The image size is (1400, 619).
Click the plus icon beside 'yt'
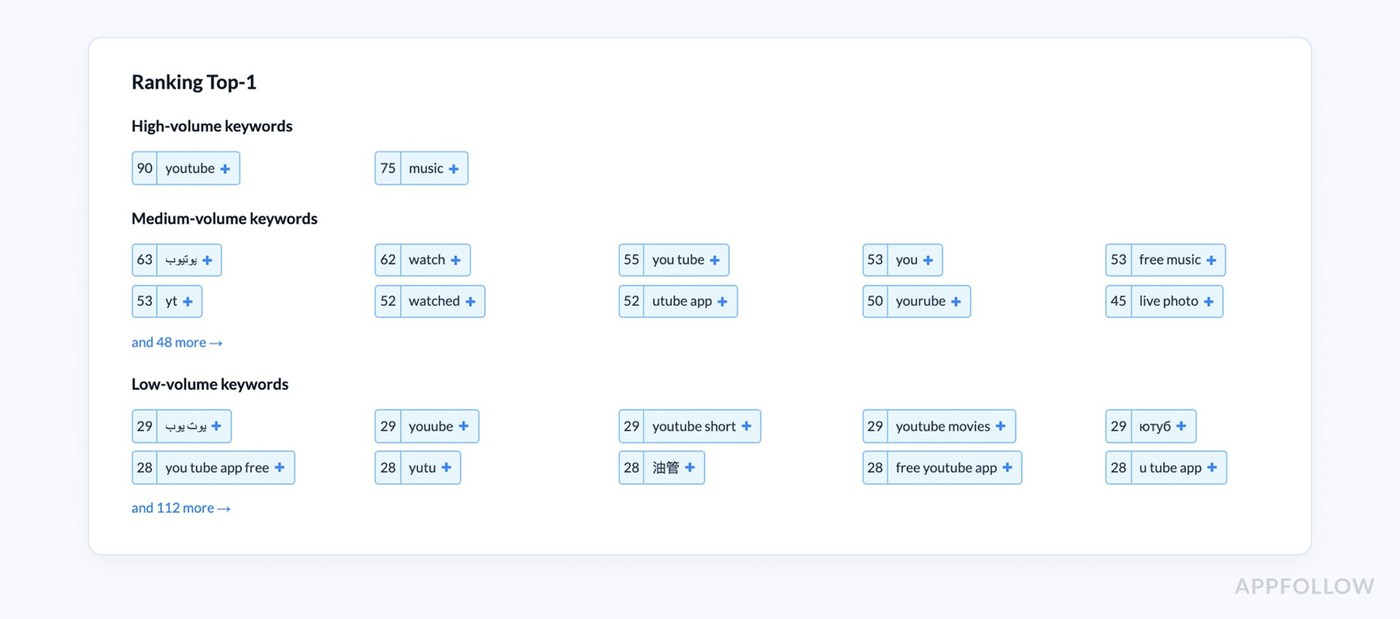point(187,302)
